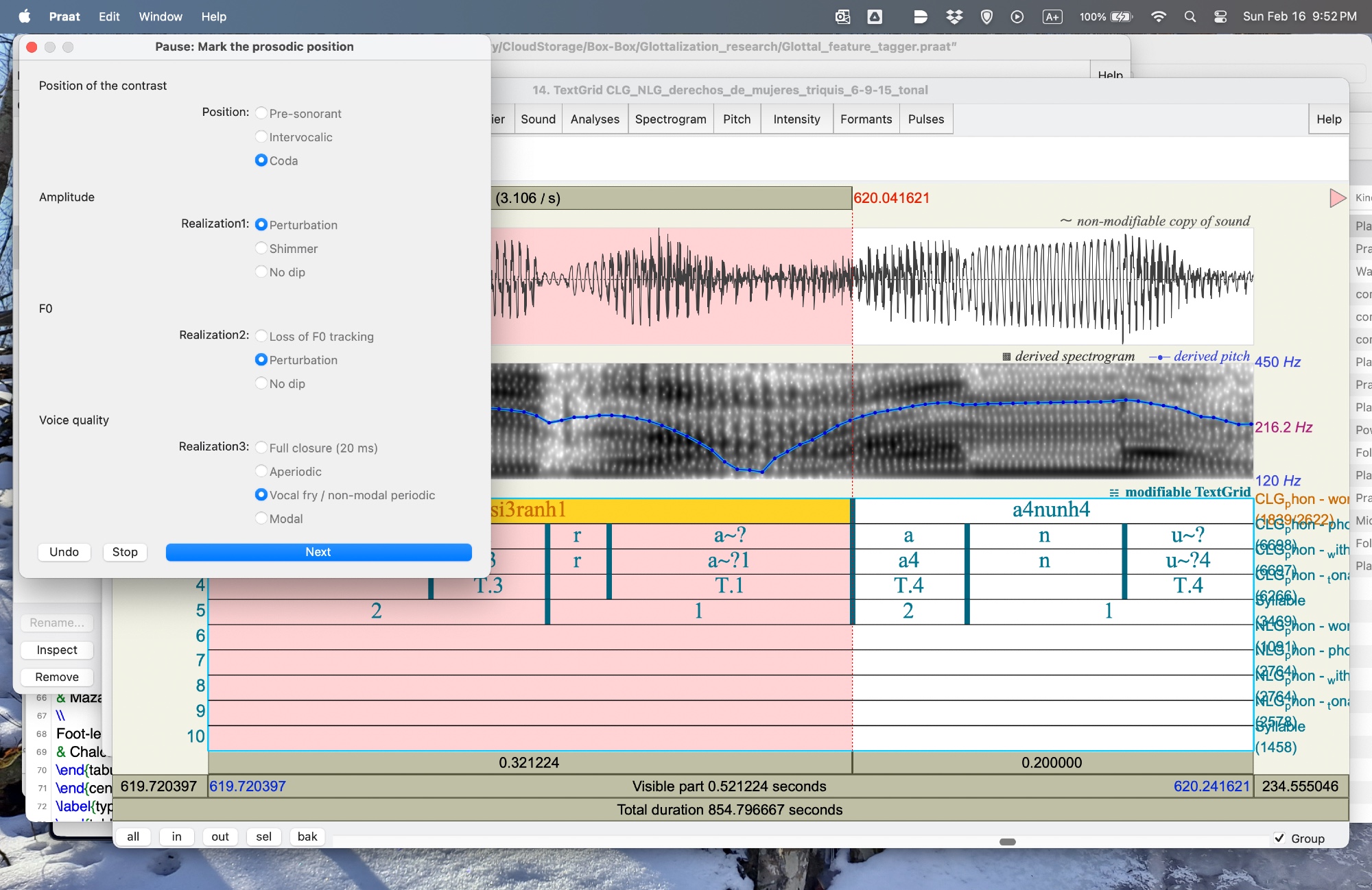Select the Intervocalic position option
Image resolution: width=1372 pixels, height=890 pixels.
coord(261,137)
